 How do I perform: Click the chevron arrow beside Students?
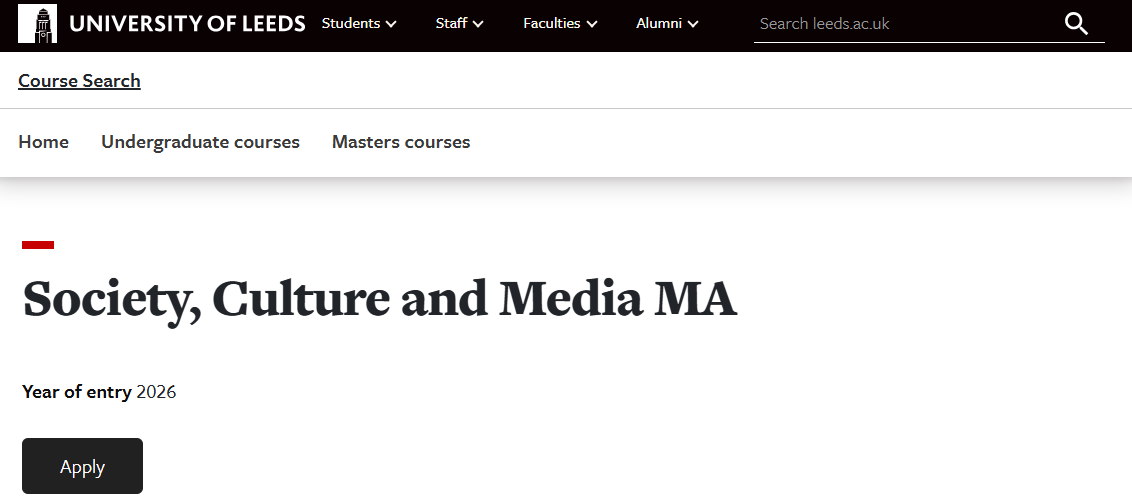(391, 24)
